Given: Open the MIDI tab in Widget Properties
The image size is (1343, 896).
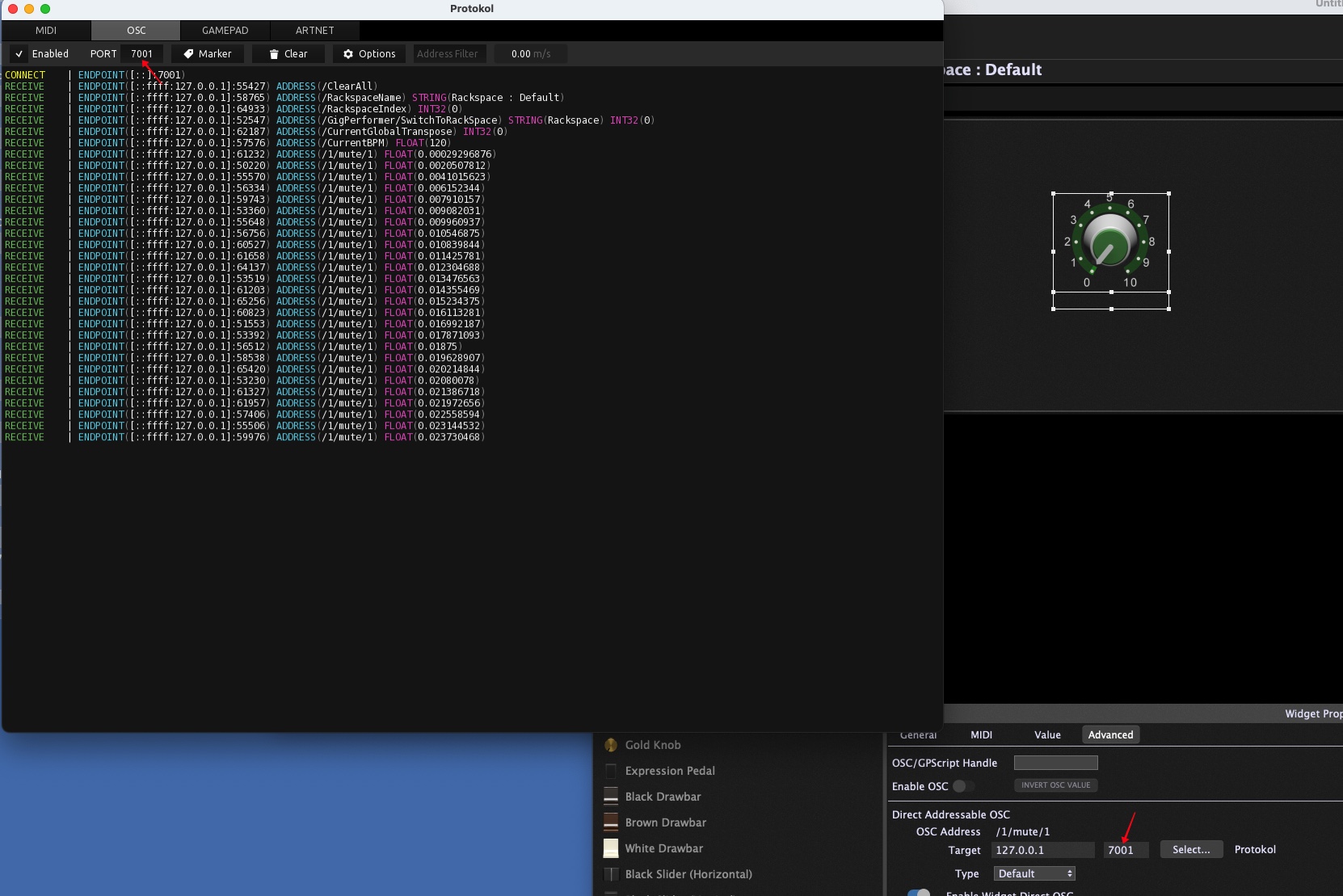Looking at the screenshot, I should (981, 734).
